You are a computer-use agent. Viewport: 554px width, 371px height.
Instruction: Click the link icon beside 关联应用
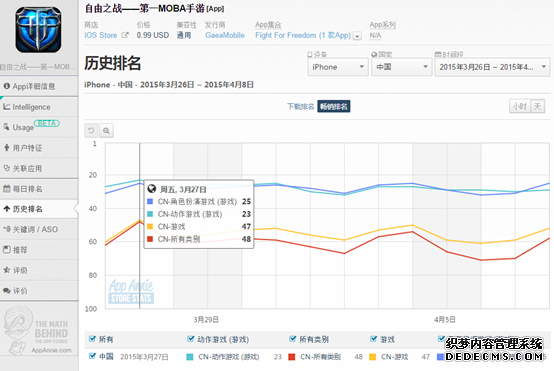[6, 168]
